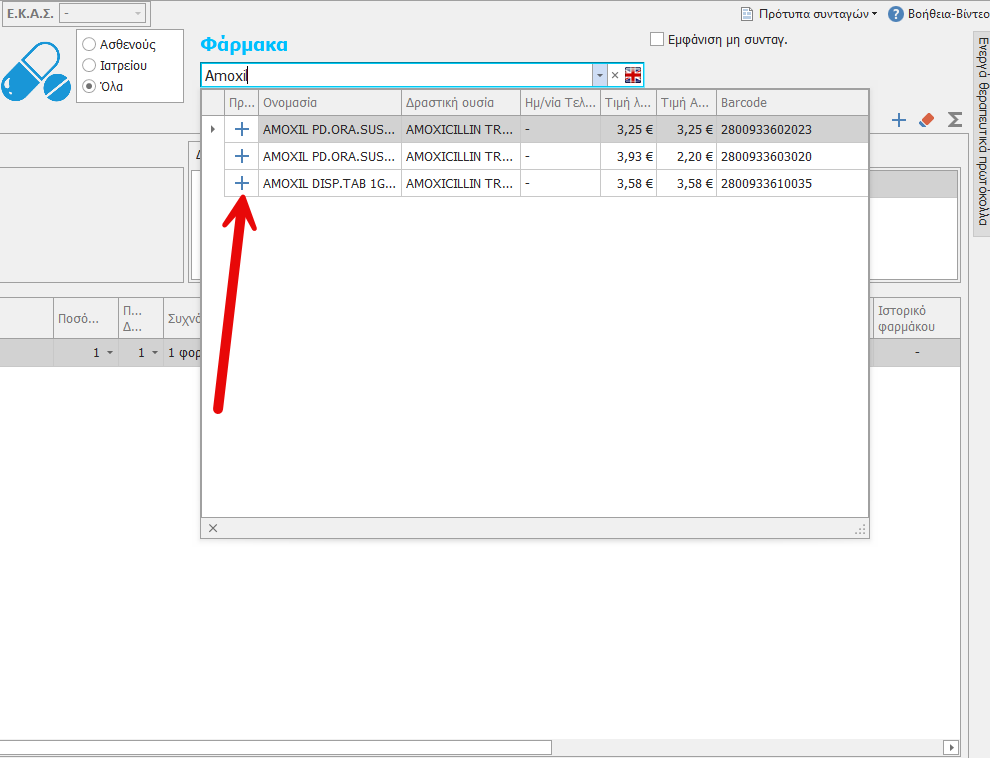The height and width of the screenshot is (758, 990).
Task: Close the dropdown results with bottom-left X
Action: (x=212, y=528)
